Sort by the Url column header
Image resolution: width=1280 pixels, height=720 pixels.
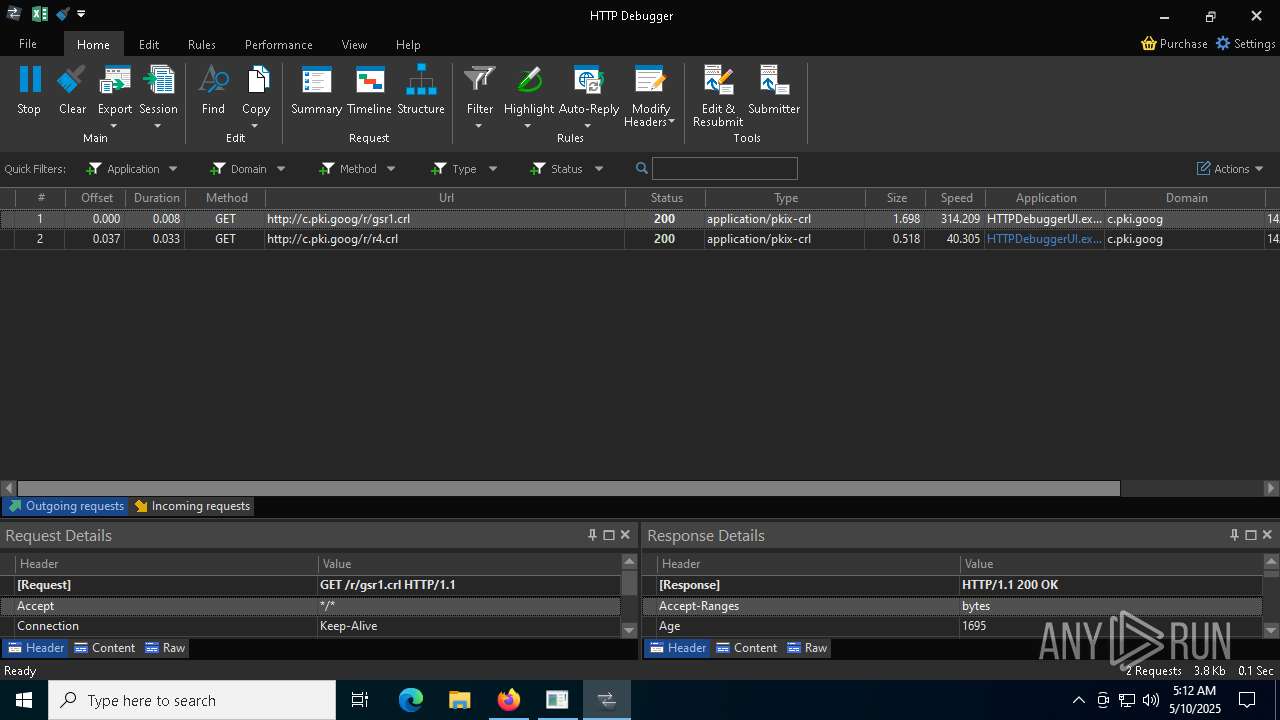[x=446, y=198]
